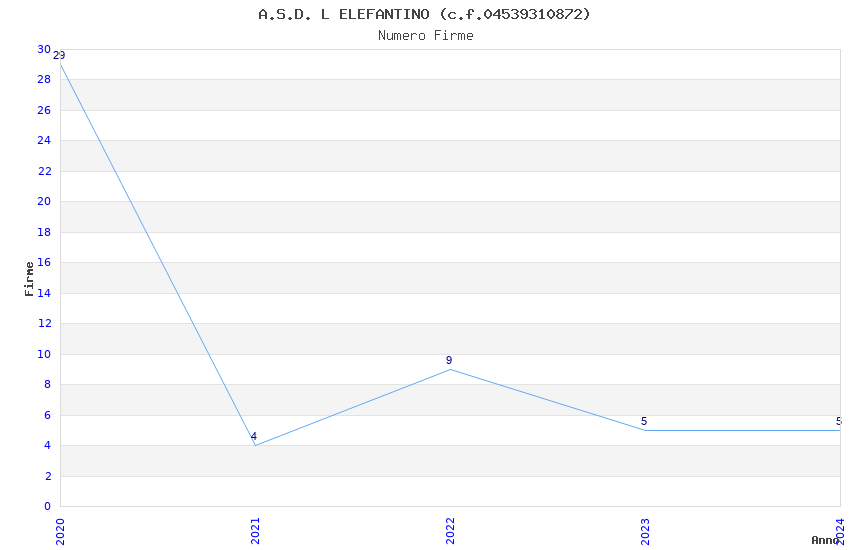Click y-axis tick value 0
Screen dimensions: 850x550
[48, 507]
